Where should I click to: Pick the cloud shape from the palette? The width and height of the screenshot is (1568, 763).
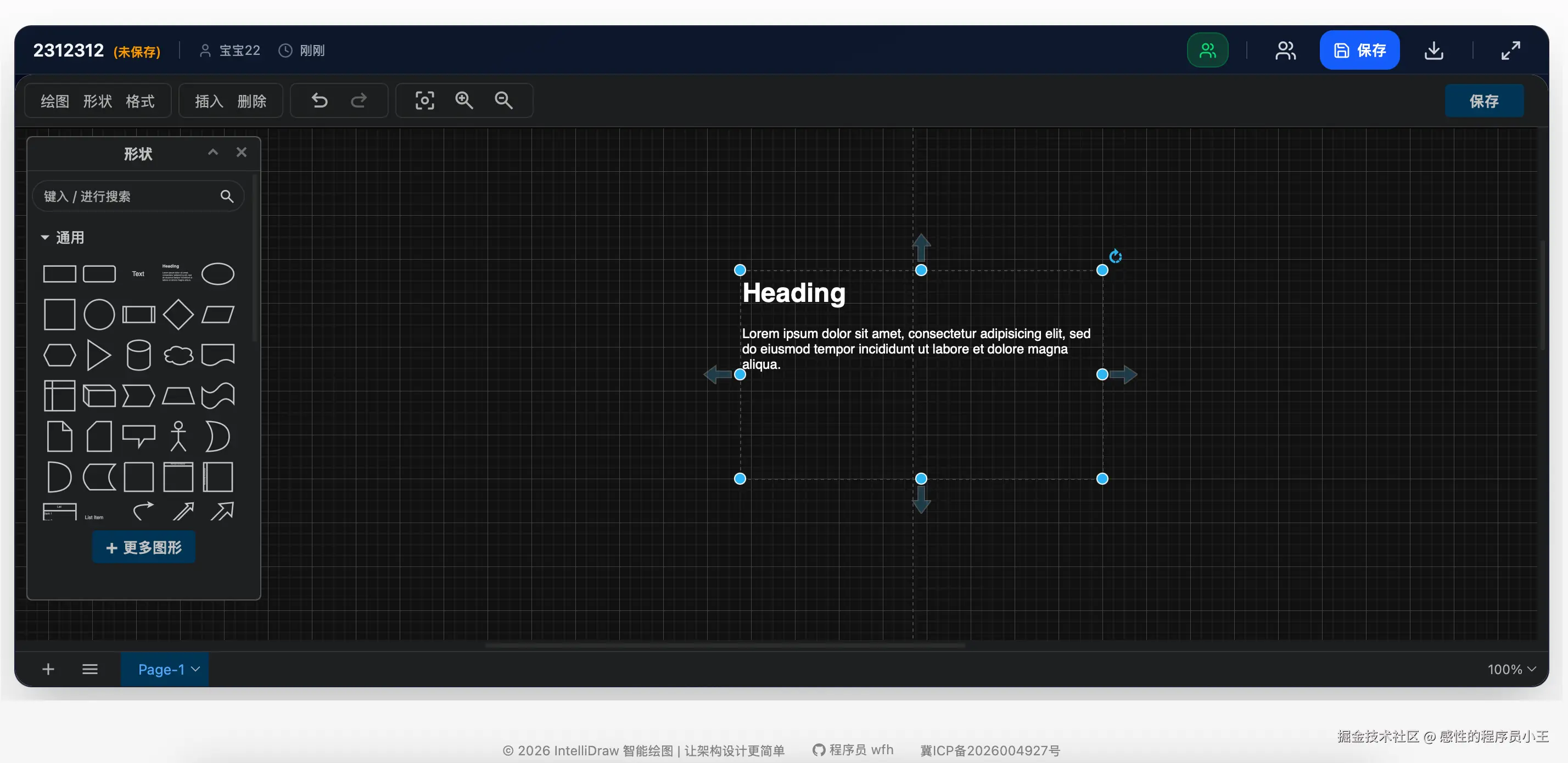[178, 355]
